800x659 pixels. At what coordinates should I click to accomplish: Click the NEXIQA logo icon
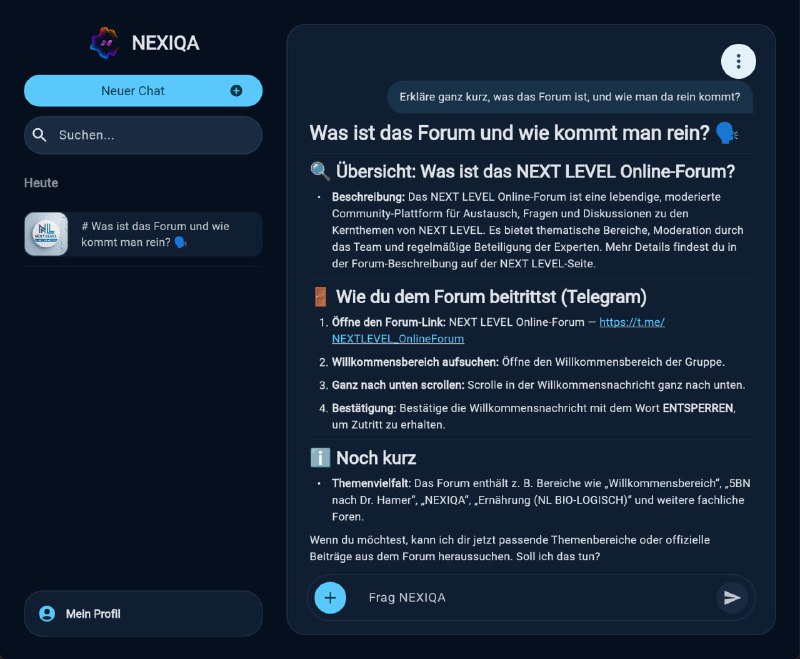[105, 43]
